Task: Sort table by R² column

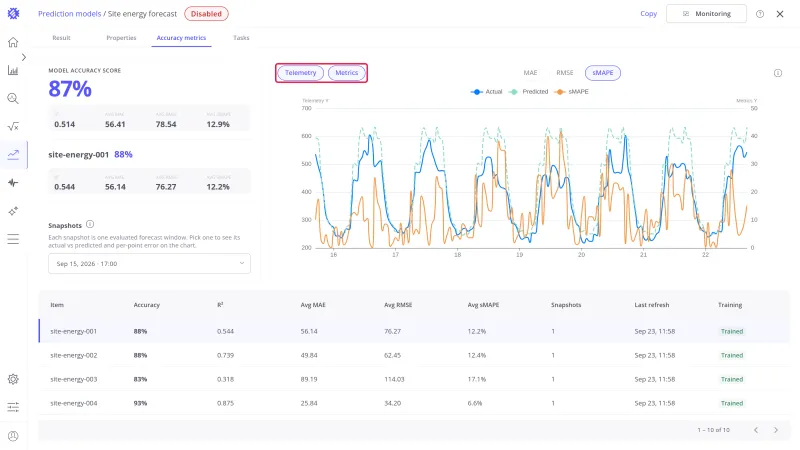Action: [x=220, y=305]
